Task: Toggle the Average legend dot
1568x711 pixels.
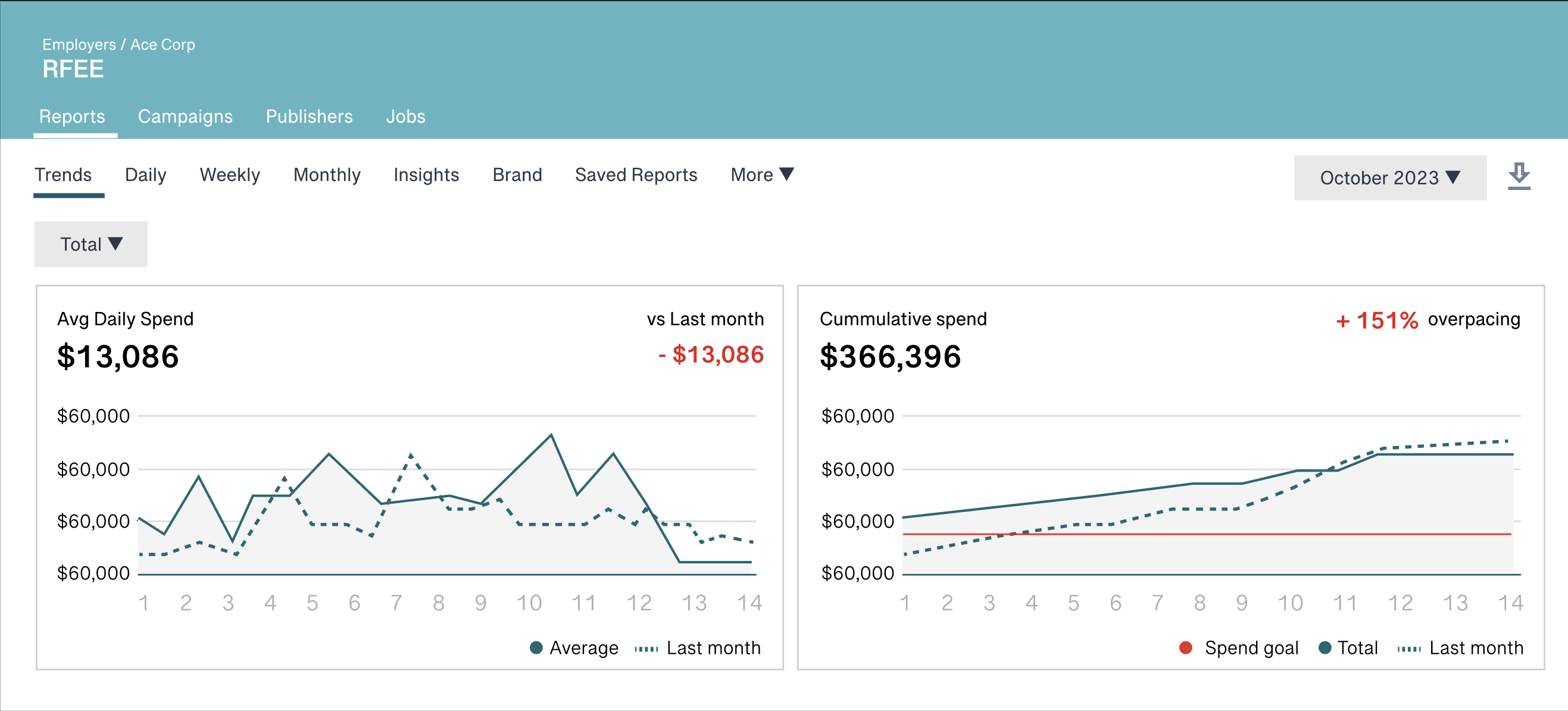Action: pyautogui.click(x=536, y=648)
